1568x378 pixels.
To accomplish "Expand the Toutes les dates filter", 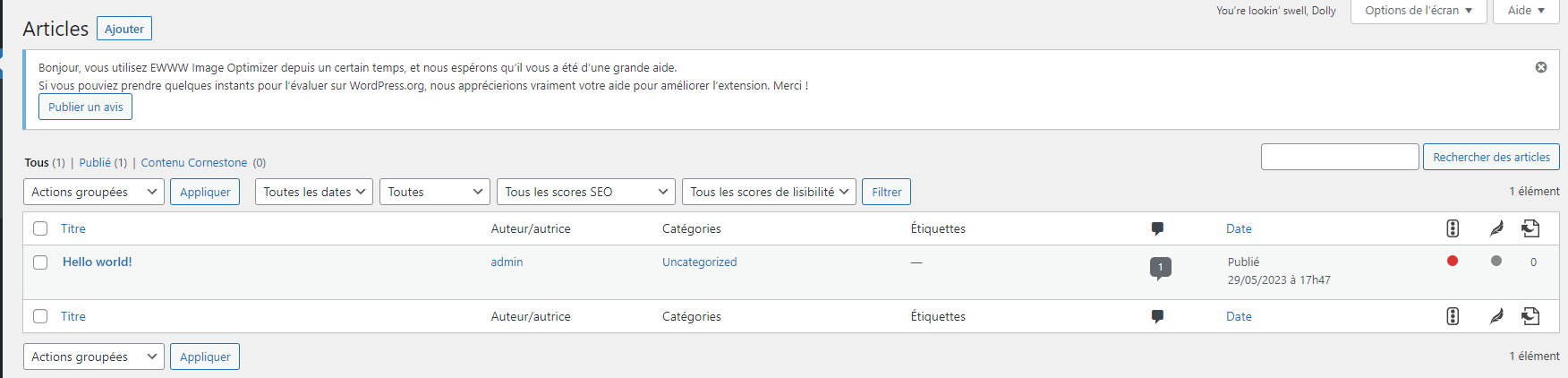I will pyautogui.click(x=313, y=192).
